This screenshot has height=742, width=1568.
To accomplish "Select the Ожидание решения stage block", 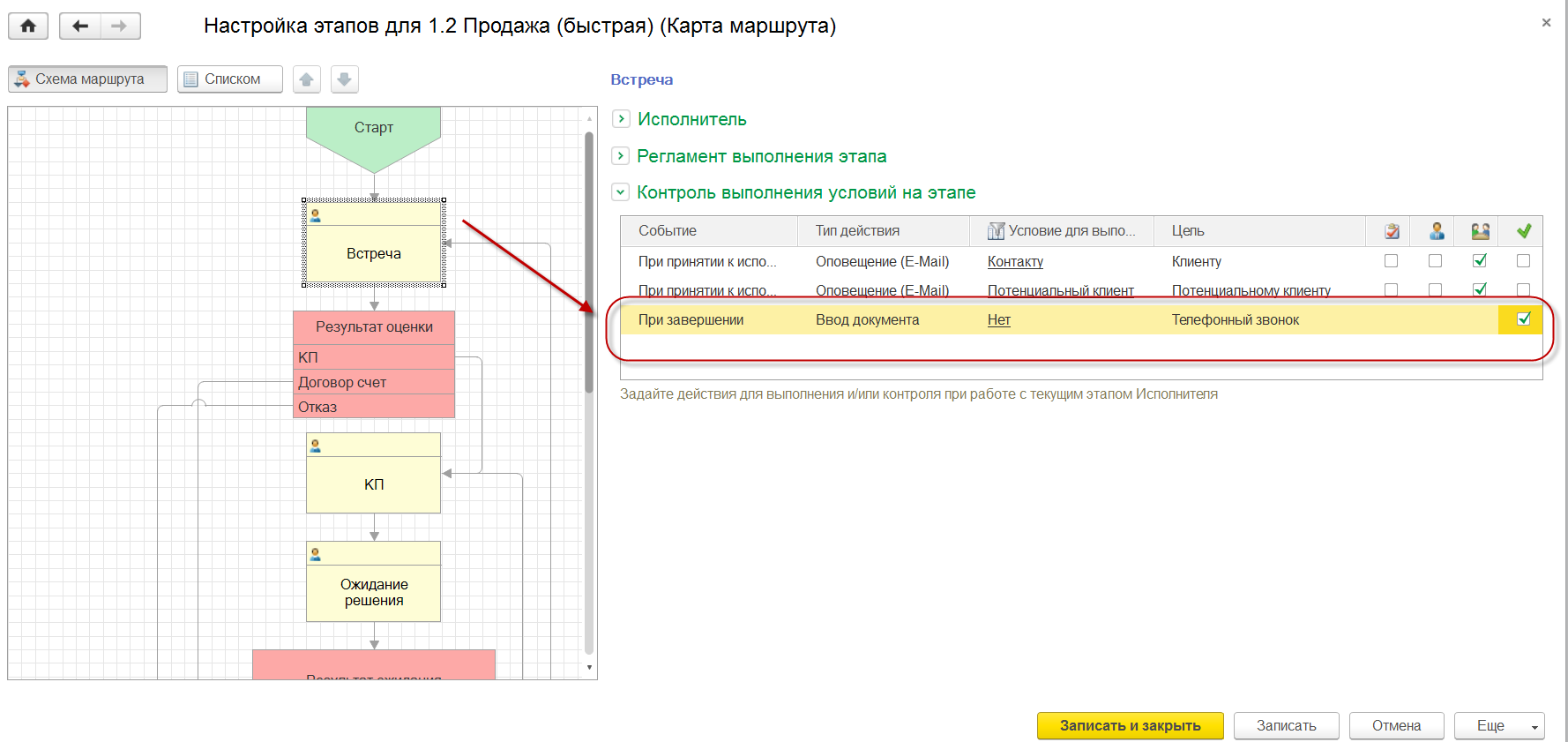I will pos(374,581).
